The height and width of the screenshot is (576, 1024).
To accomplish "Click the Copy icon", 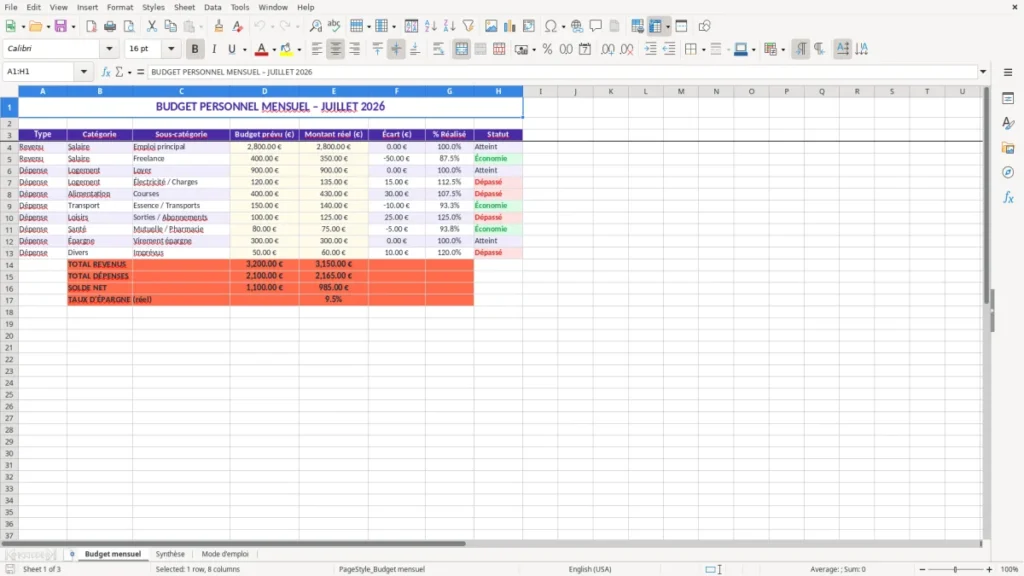I will click(170, 26).
